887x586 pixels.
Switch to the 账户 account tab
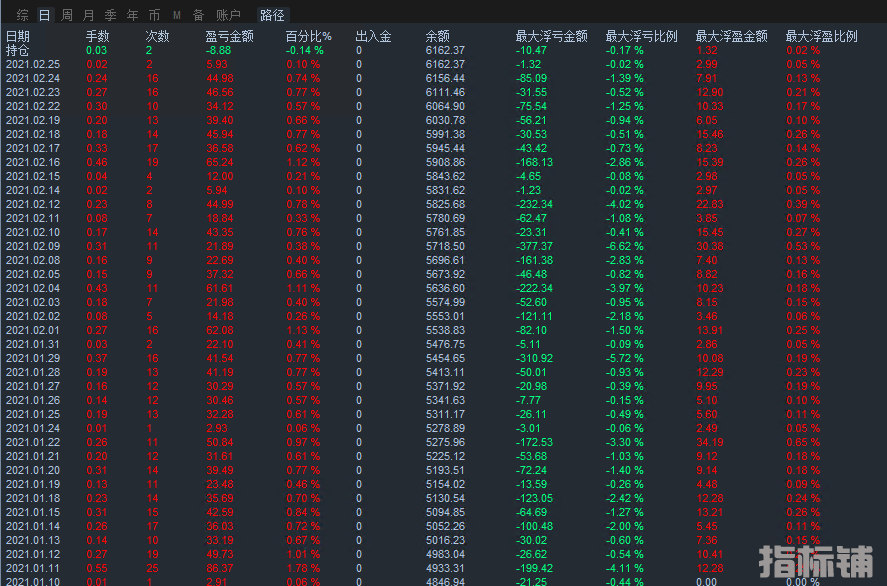(229, 15)
